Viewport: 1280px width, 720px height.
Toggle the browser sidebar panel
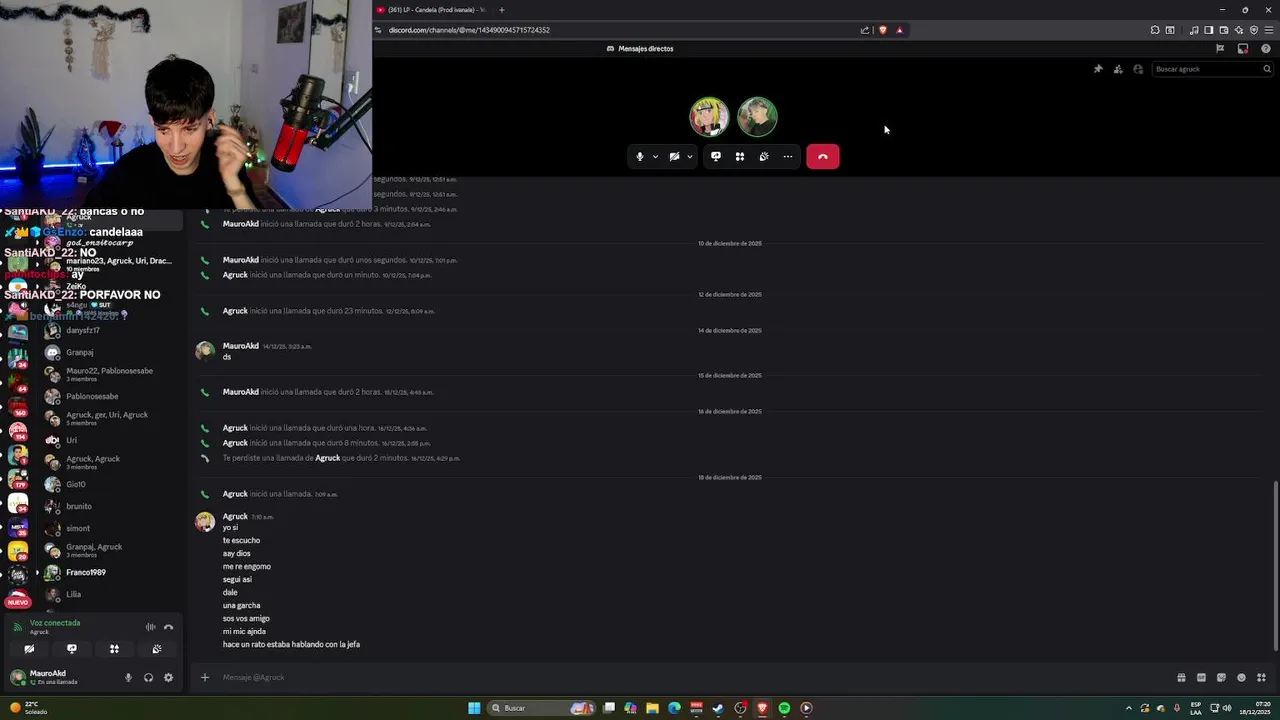1208,30
